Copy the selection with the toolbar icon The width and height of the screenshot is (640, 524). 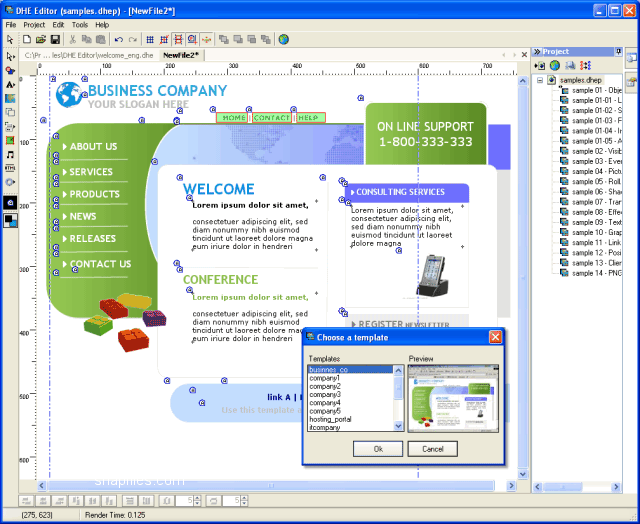tap(87, 39)
